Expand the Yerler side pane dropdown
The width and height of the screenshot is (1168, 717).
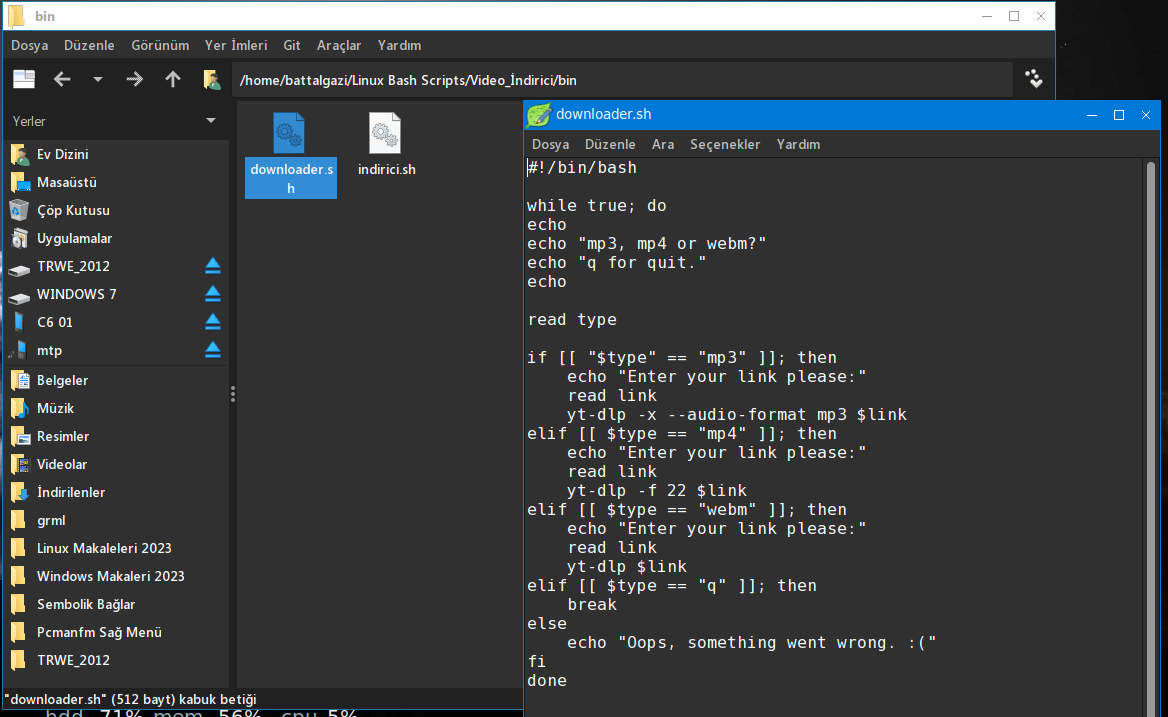[x=211, y=121]
